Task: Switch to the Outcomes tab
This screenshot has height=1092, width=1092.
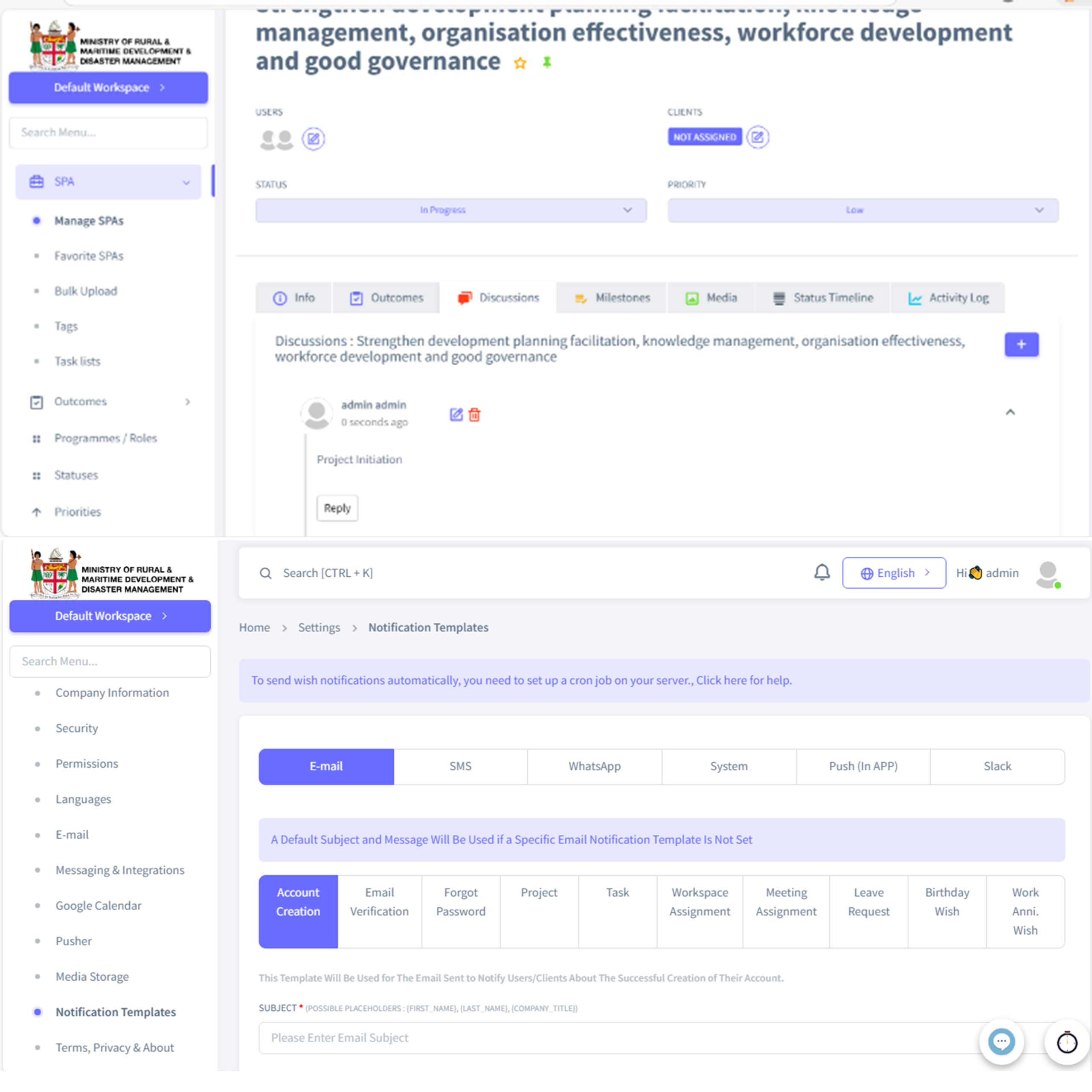Action: [x=386, y=298]
